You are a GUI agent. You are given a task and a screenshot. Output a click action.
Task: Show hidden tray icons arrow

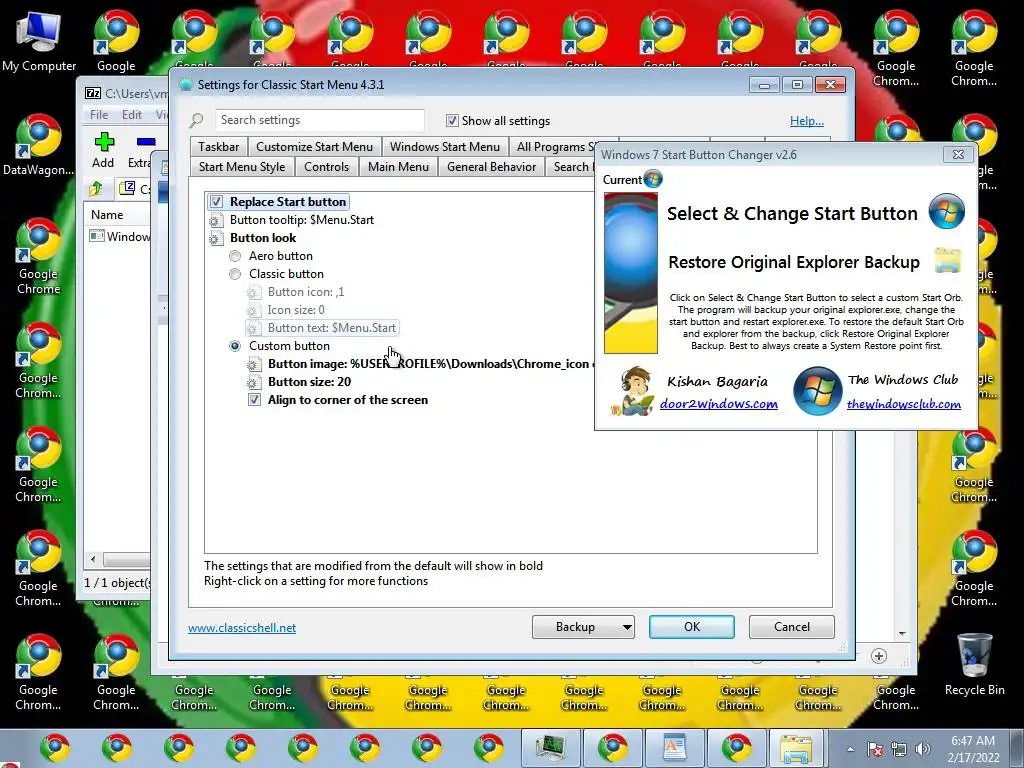(x=850, y=750)
